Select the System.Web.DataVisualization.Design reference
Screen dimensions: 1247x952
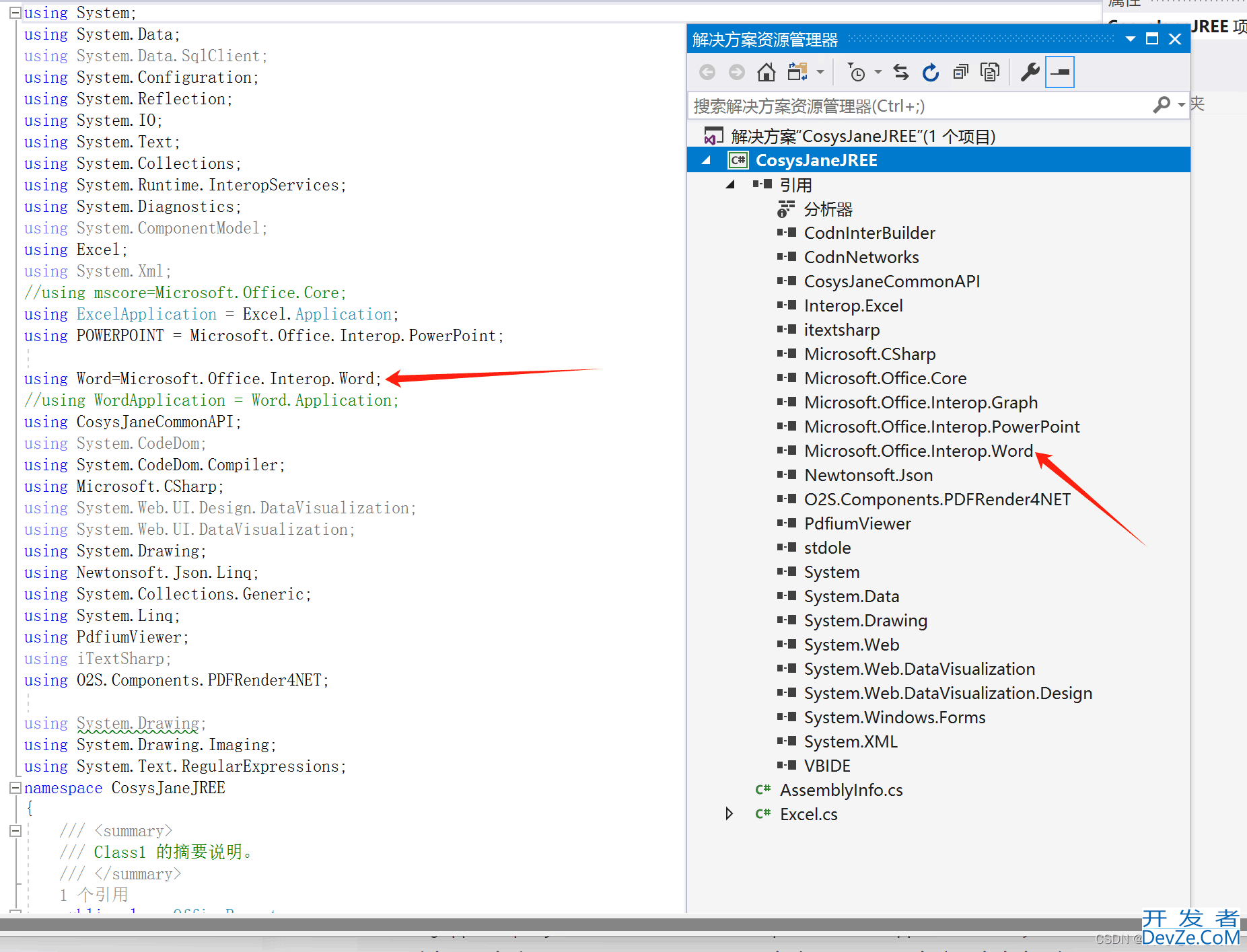(948, 693)
